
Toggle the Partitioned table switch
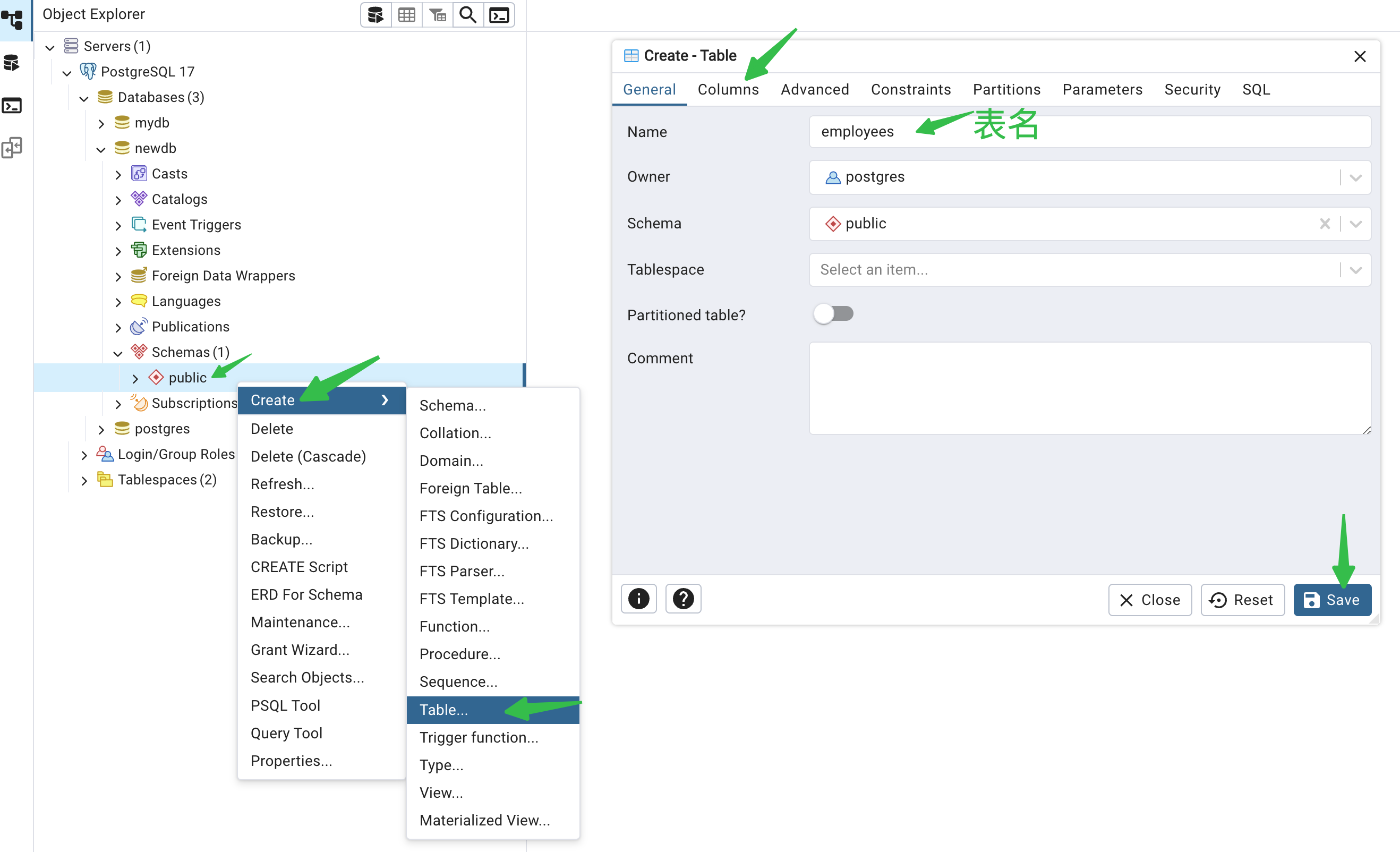833,314
